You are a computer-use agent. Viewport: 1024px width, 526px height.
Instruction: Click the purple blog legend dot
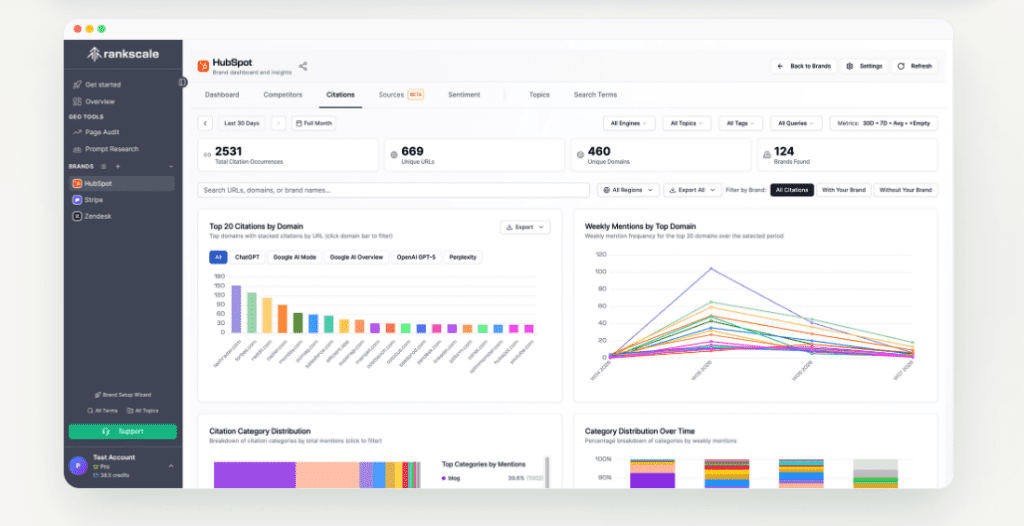(x=444, y=478)
